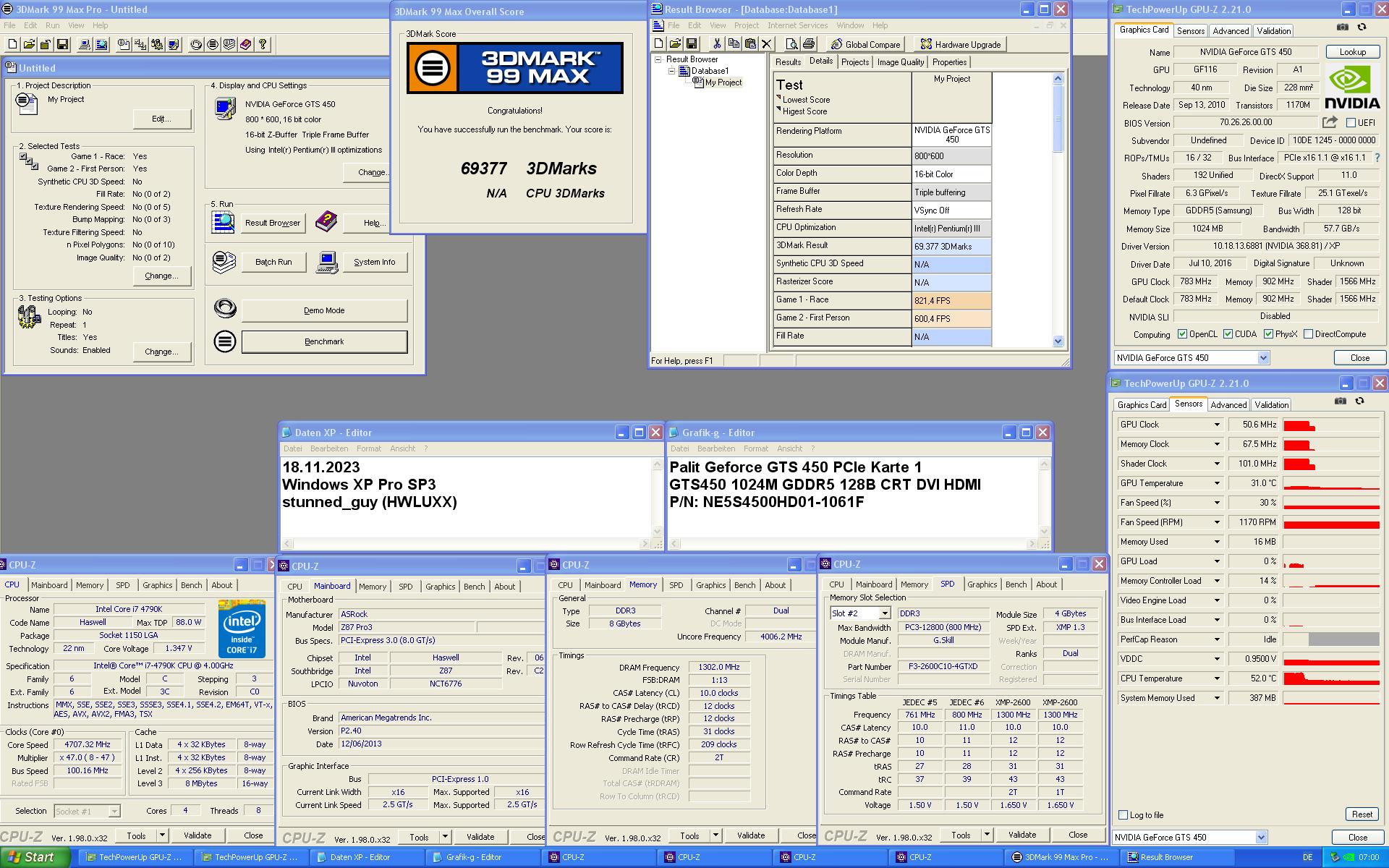Viewport: 1389px width, 868px height.
Task: Click BIOS share/export arrow icon in GPU-Z
Action: click(1330, 122)
